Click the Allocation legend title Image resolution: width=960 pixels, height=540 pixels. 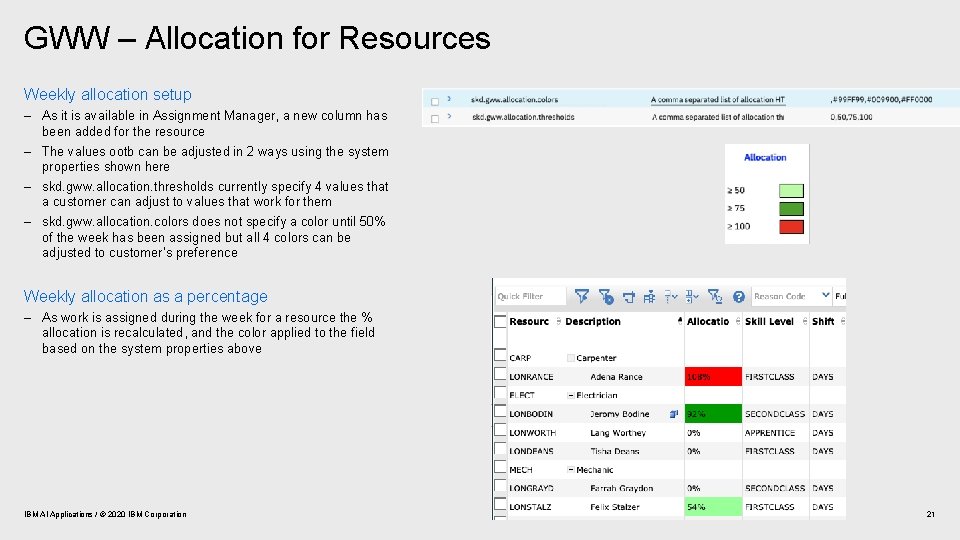[765, 157]
